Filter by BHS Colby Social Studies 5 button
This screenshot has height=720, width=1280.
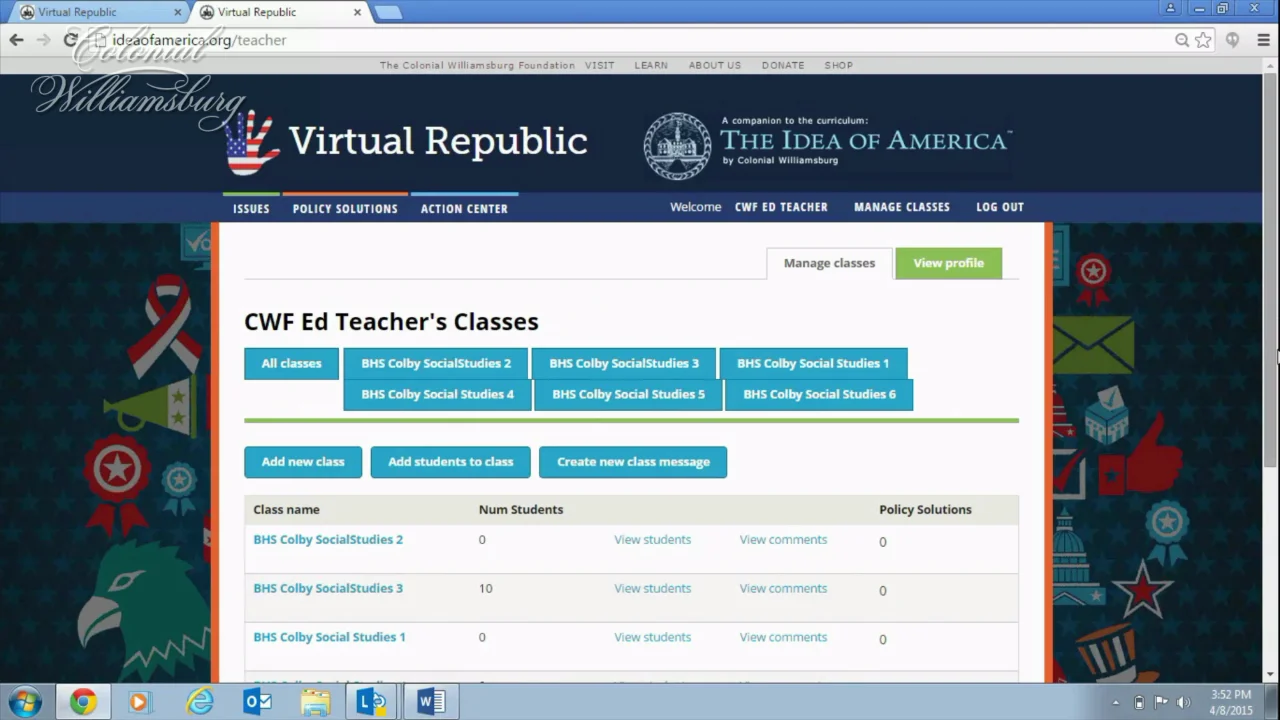[x=629, y=394]
